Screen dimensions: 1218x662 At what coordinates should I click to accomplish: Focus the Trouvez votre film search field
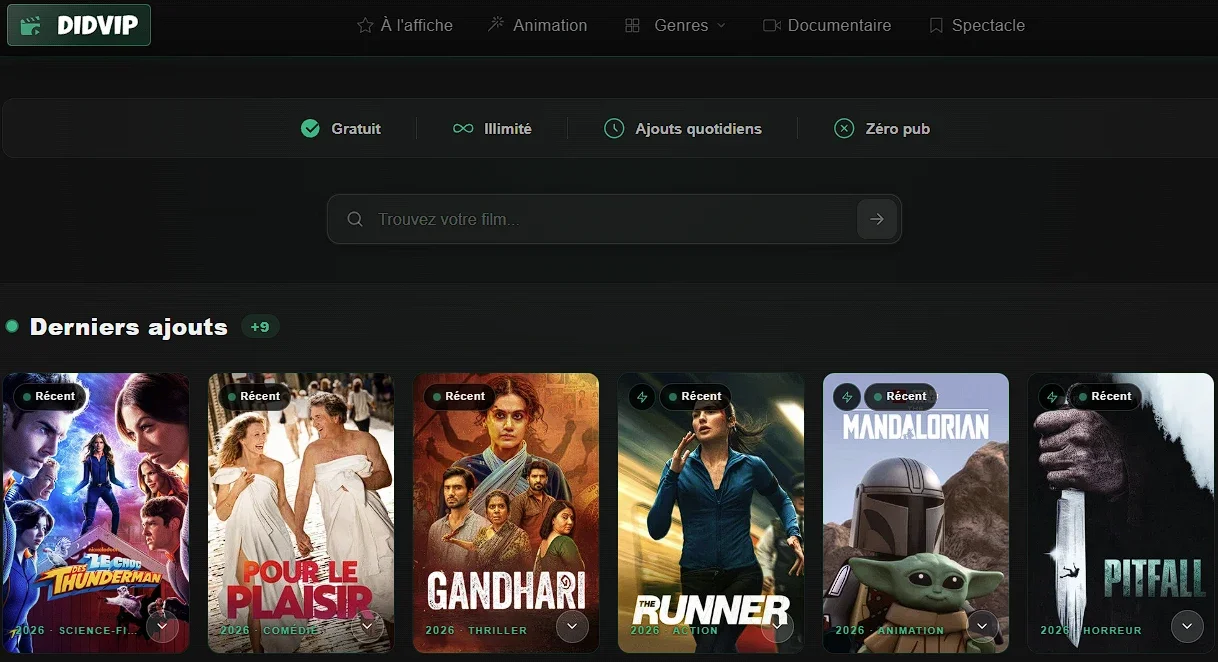614,219
